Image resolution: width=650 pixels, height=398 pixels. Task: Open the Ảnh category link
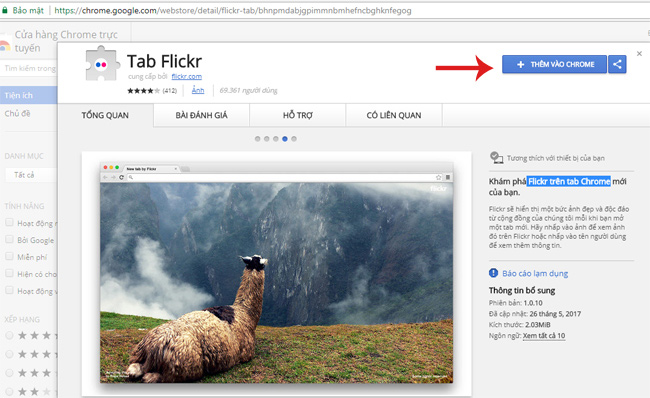point(198,90)
